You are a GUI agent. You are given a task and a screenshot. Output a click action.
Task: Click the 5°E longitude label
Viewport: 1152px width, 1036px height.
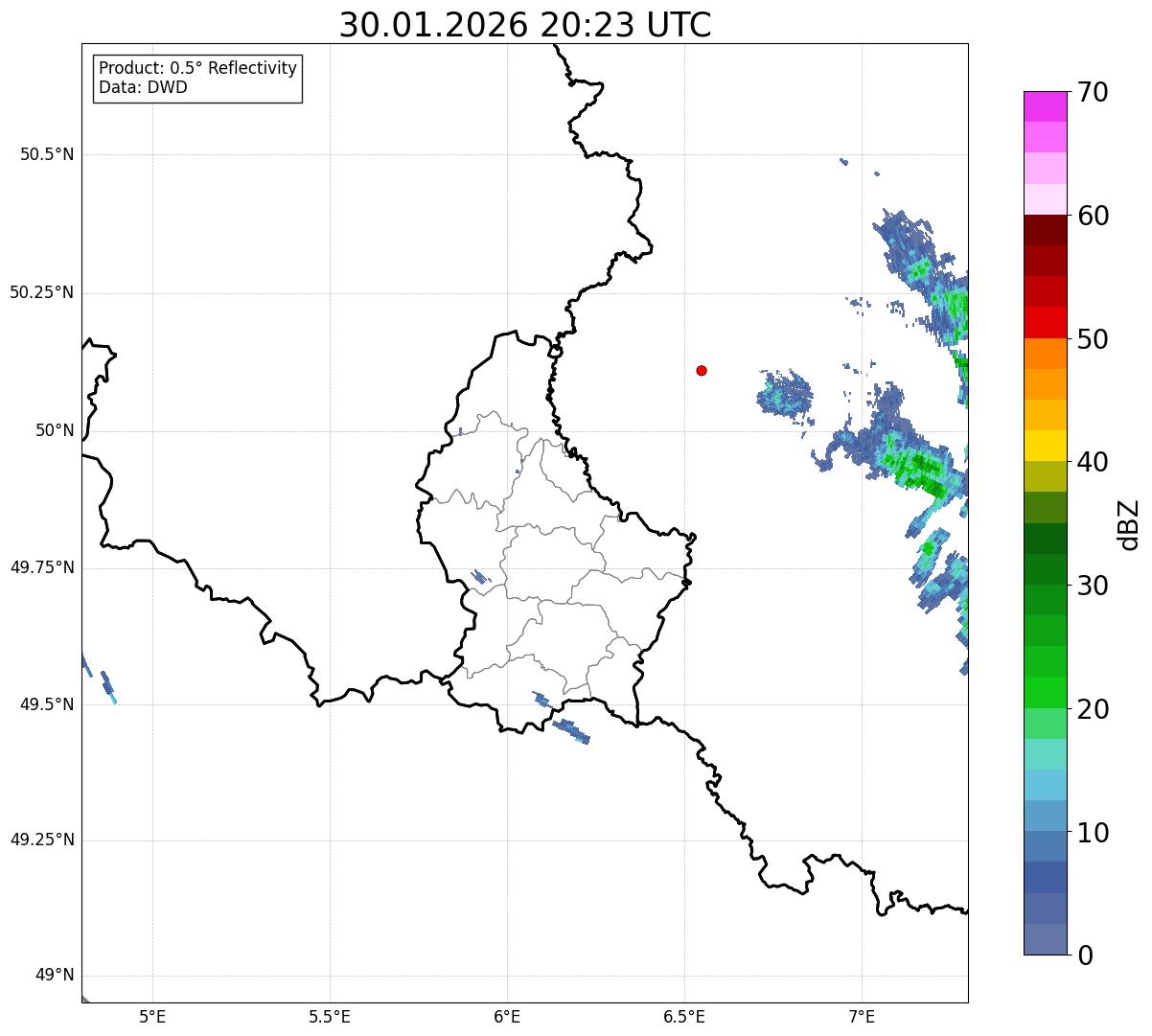pyautogui.click(x=152, y=1017)
